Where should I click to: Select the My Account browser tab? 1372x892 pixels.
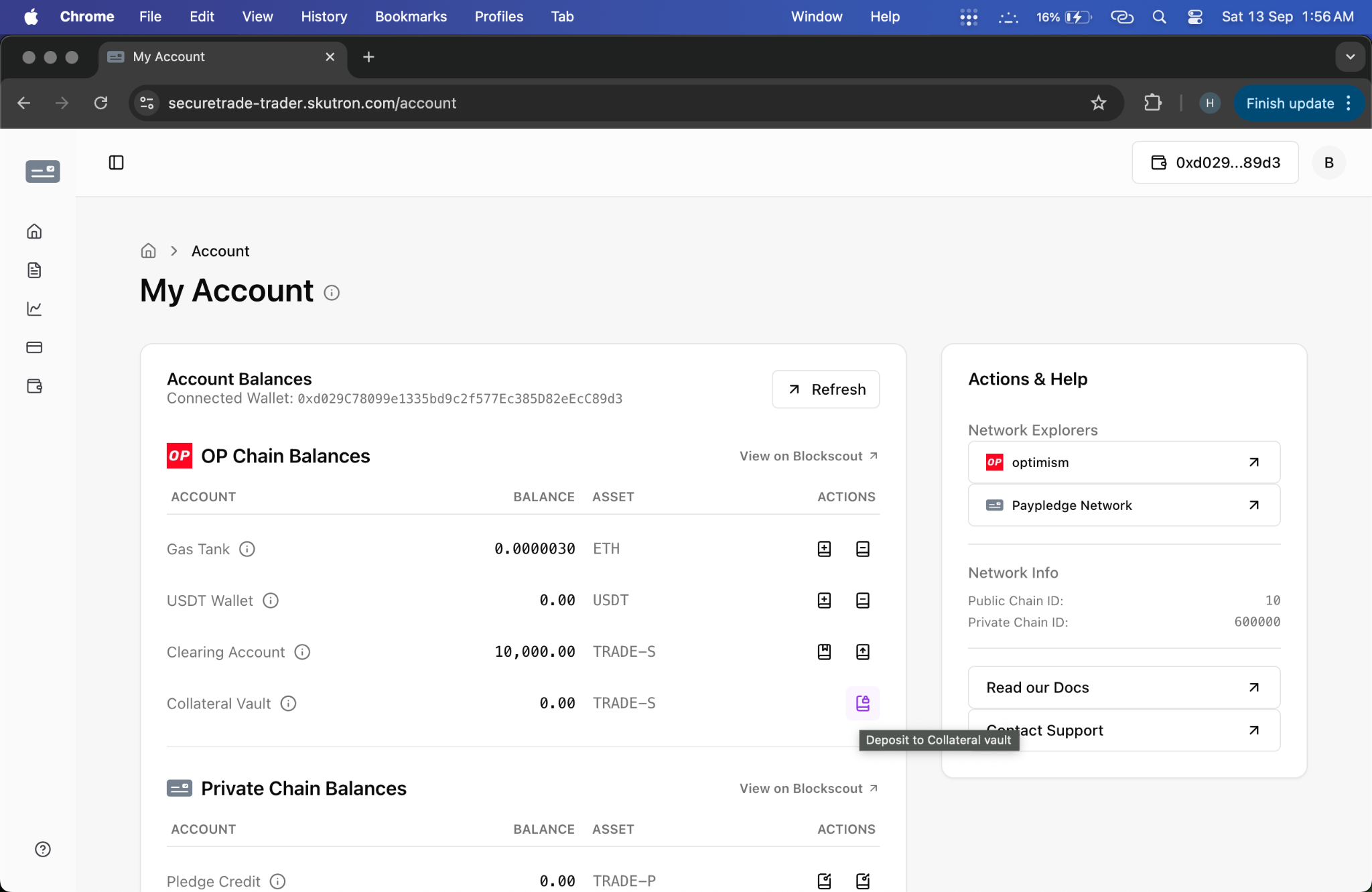pos(222,57)
